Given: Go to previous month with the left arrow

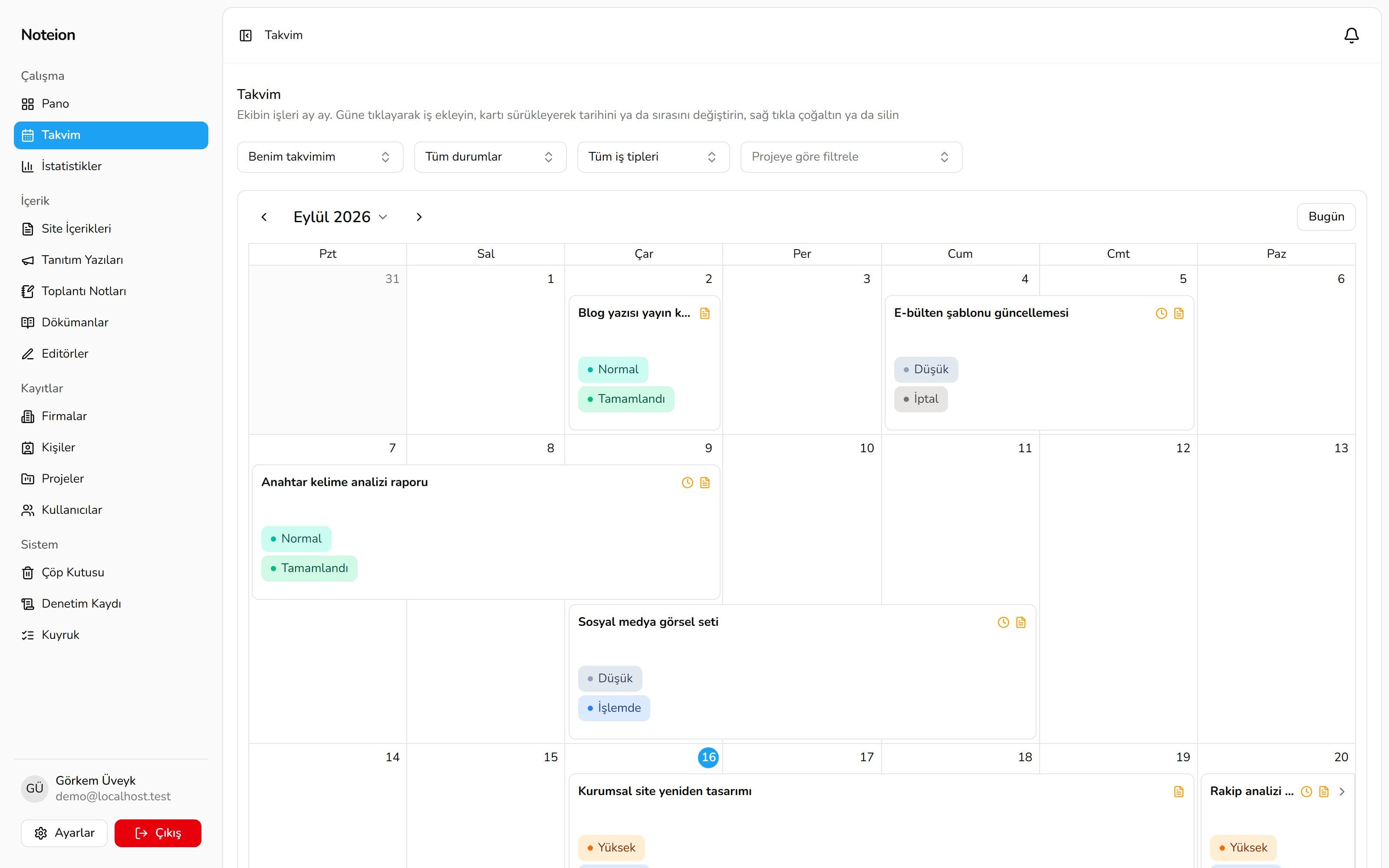Looking at the screenshot, I should point(264,217).
